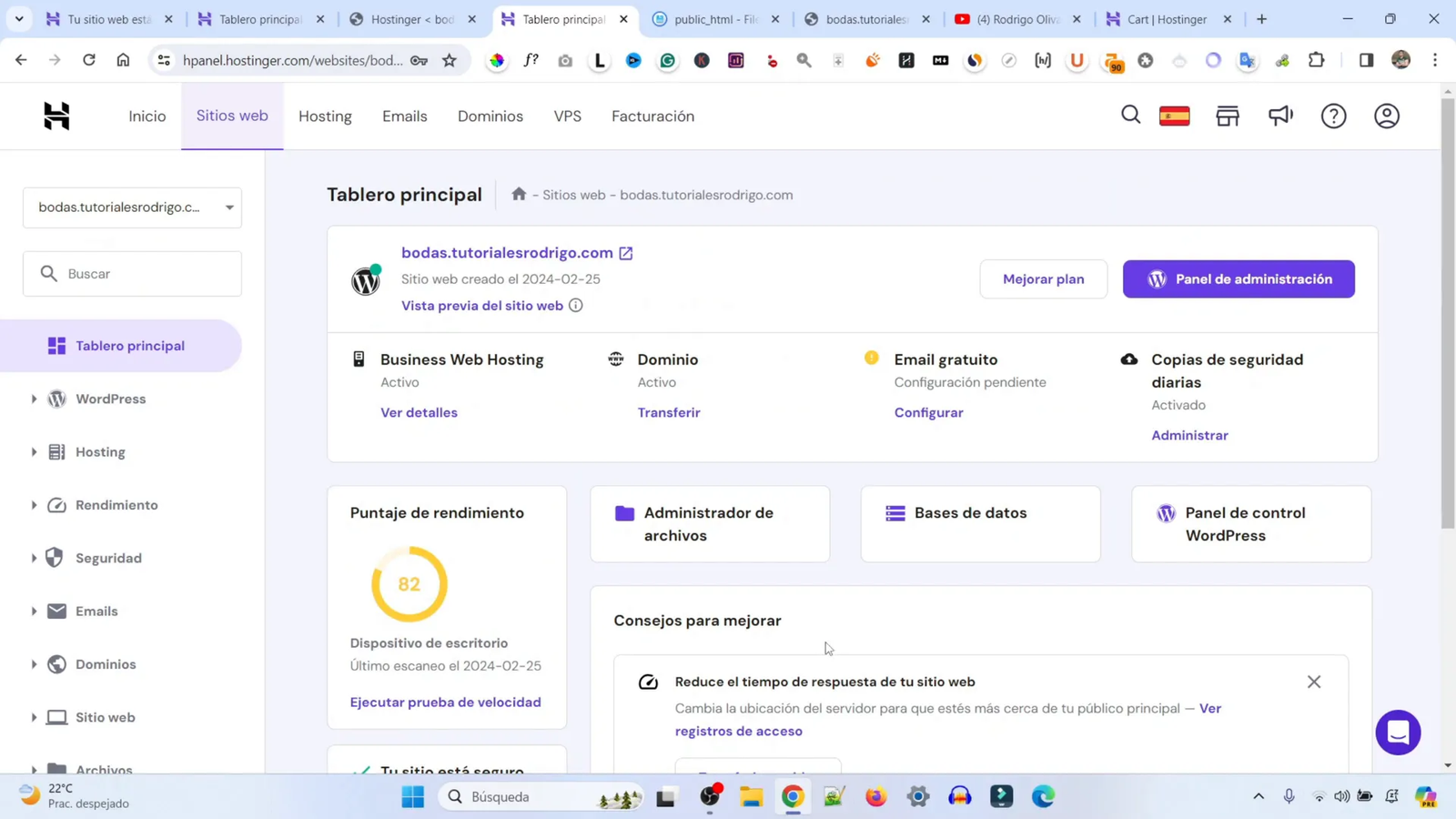Open File Explorer from the taskbar
Screen dimensions: 1456x819
[x=751, y=796]
